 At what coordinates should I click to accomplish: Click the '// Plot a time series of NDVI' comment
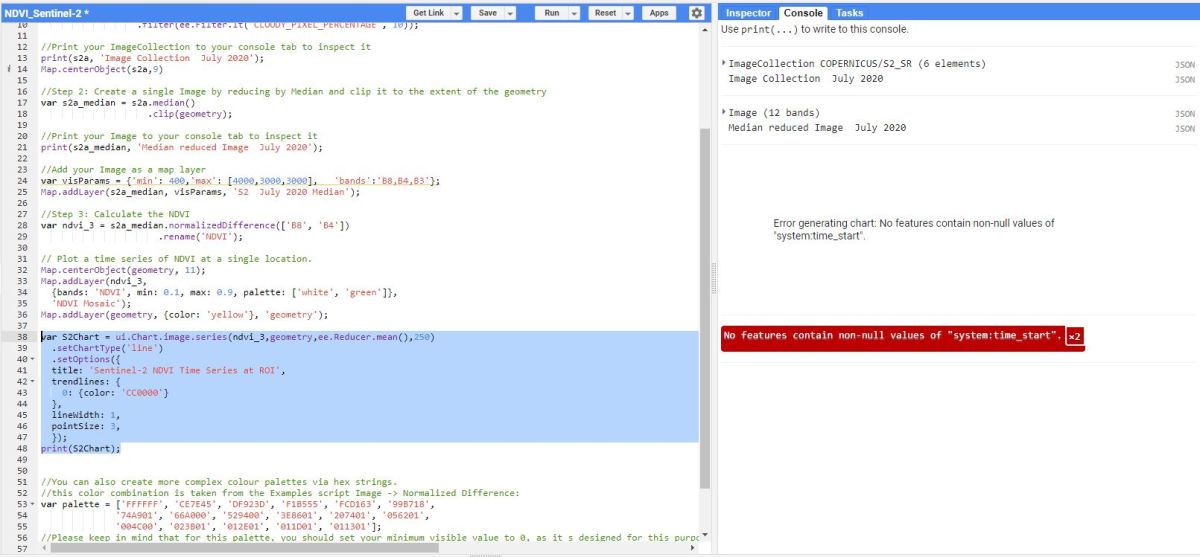point(175,258)
